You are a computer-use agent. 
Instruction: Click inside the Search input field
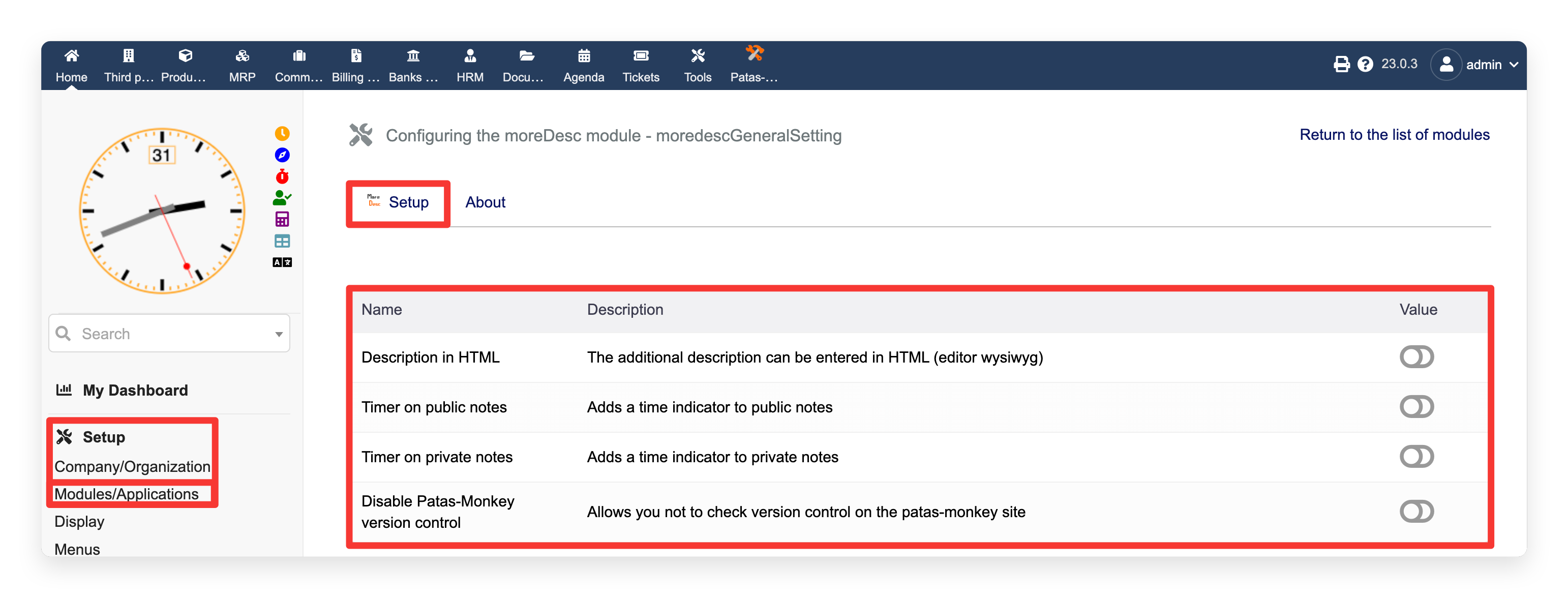pyautogui.click(x=169, y=334)
